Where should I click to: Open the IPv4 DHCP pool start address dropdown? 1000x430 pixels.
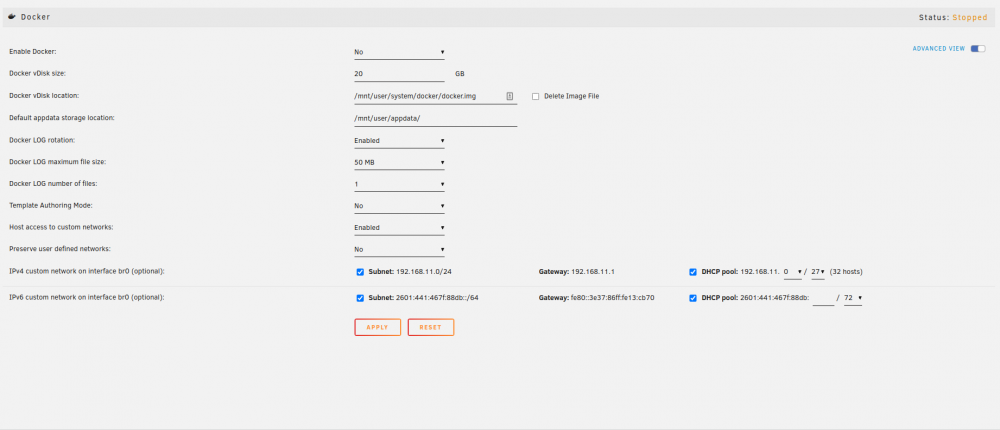tap(793, 272)
